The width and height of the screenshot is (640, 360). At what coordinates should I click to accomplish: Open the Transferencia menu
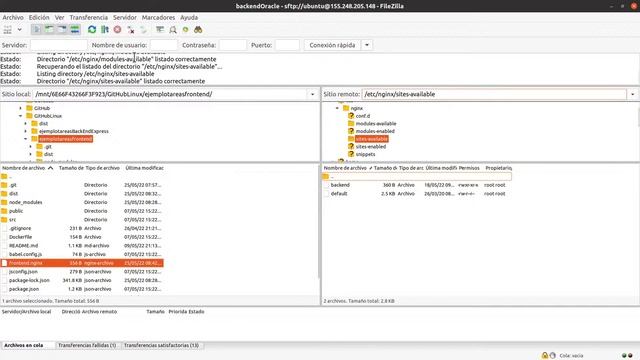coord(89,18)
